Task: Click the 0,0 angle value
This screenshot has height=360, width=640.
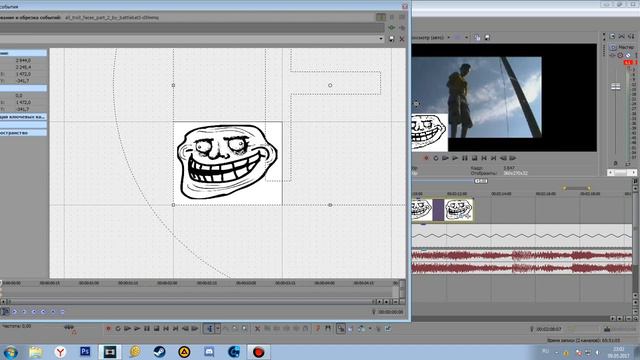Action: 19,96
